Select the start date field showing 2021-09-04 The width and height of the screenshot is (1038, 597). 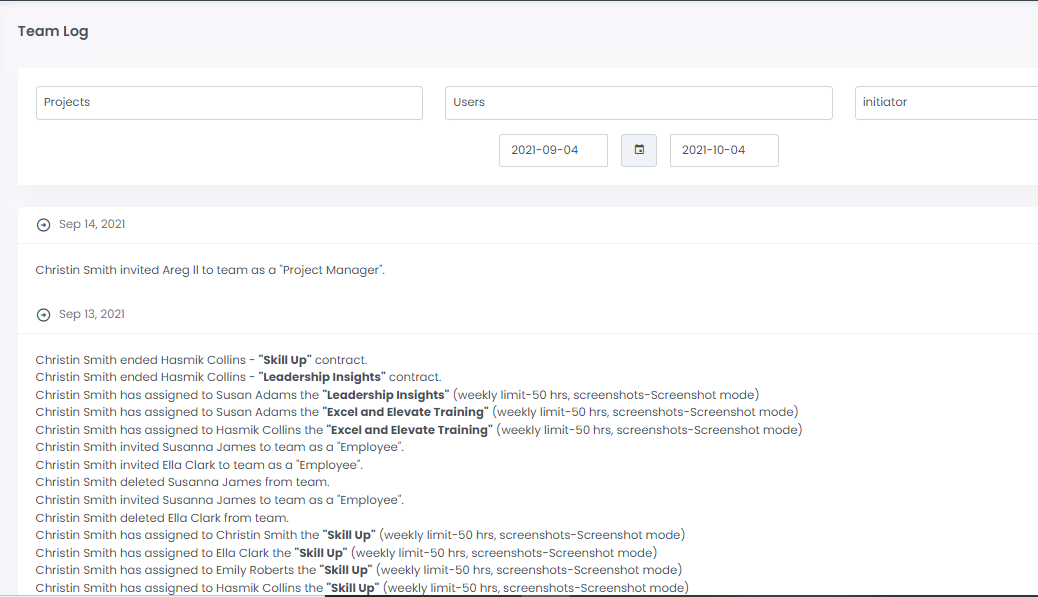[x=553, y=150]
